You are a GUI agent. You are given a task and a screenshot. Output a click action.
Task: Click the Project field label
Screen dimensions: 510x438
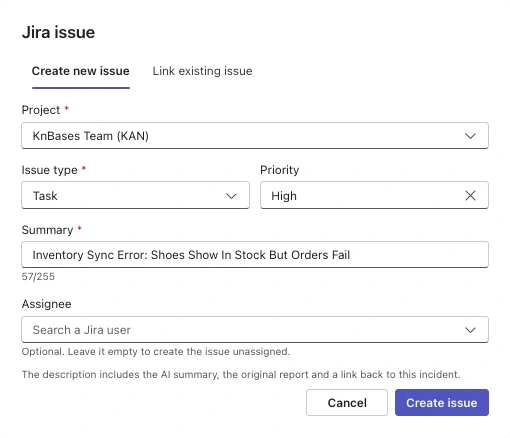tap(41, 110)
